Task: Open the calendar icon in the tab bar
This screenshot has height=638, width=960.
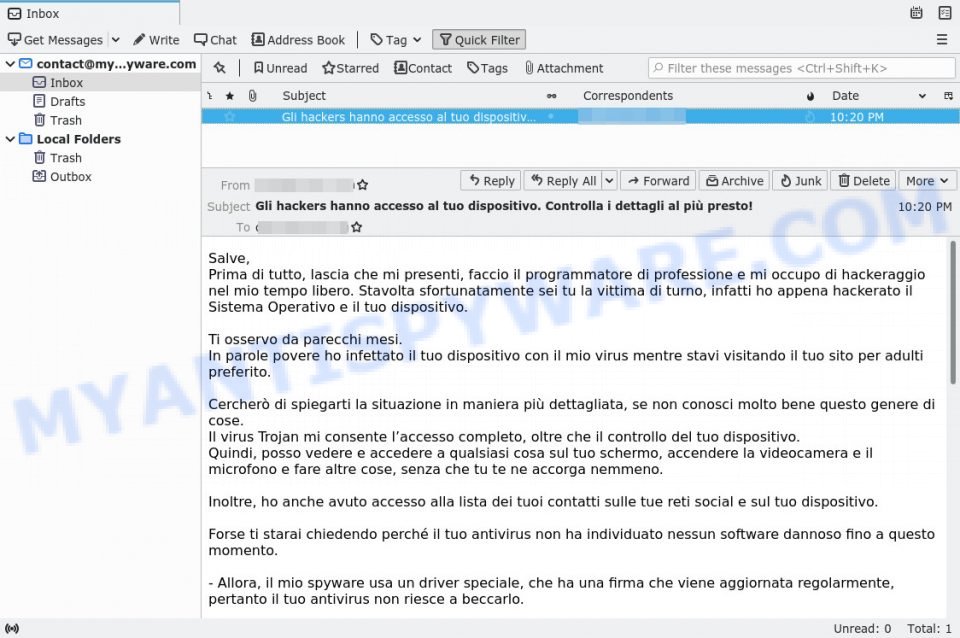Action: coord(916,13)
